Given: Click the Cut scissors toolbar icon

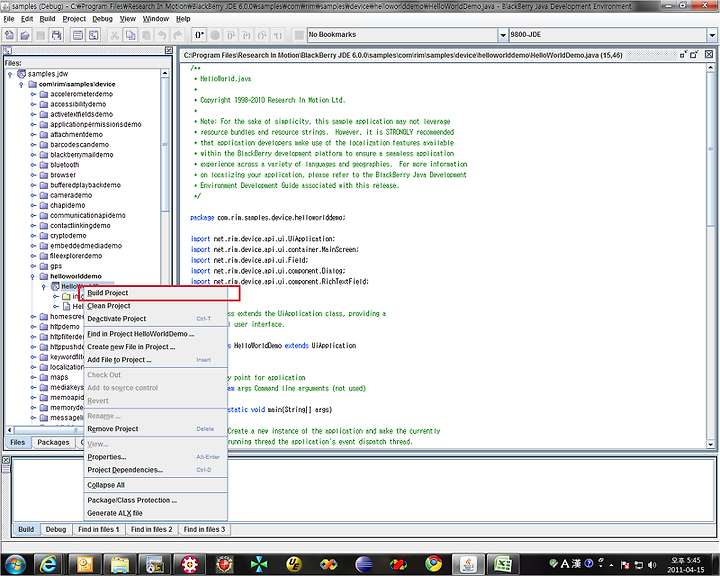Looking at the screenshot, I should (115, 35).
